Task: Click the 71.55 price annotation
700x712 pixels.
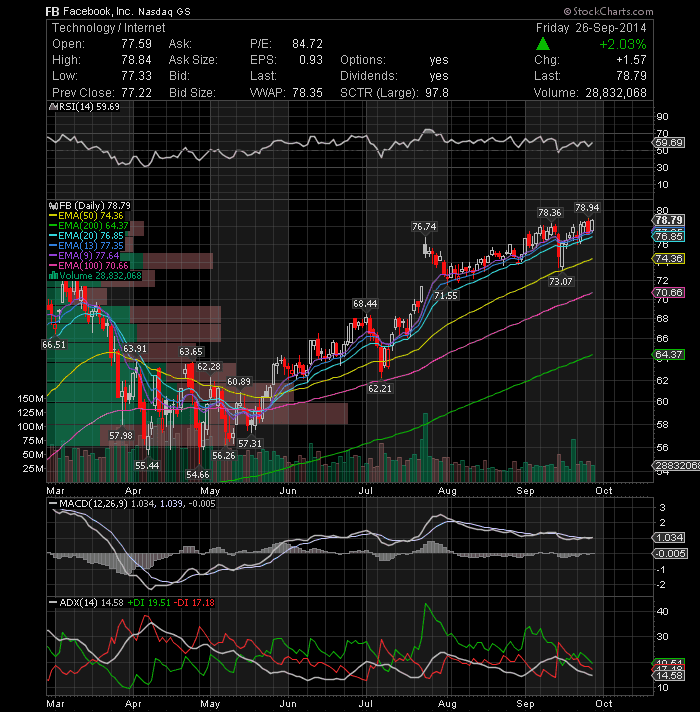Action: coord(446,296)
